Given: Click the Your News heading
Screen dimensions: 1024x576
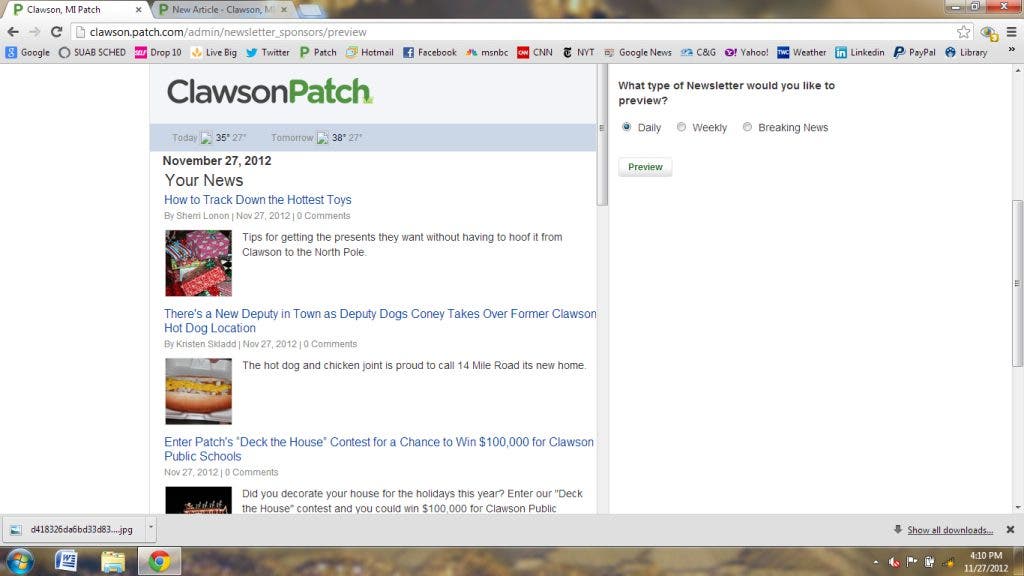Looking at the screenshot, I should 204,180.
